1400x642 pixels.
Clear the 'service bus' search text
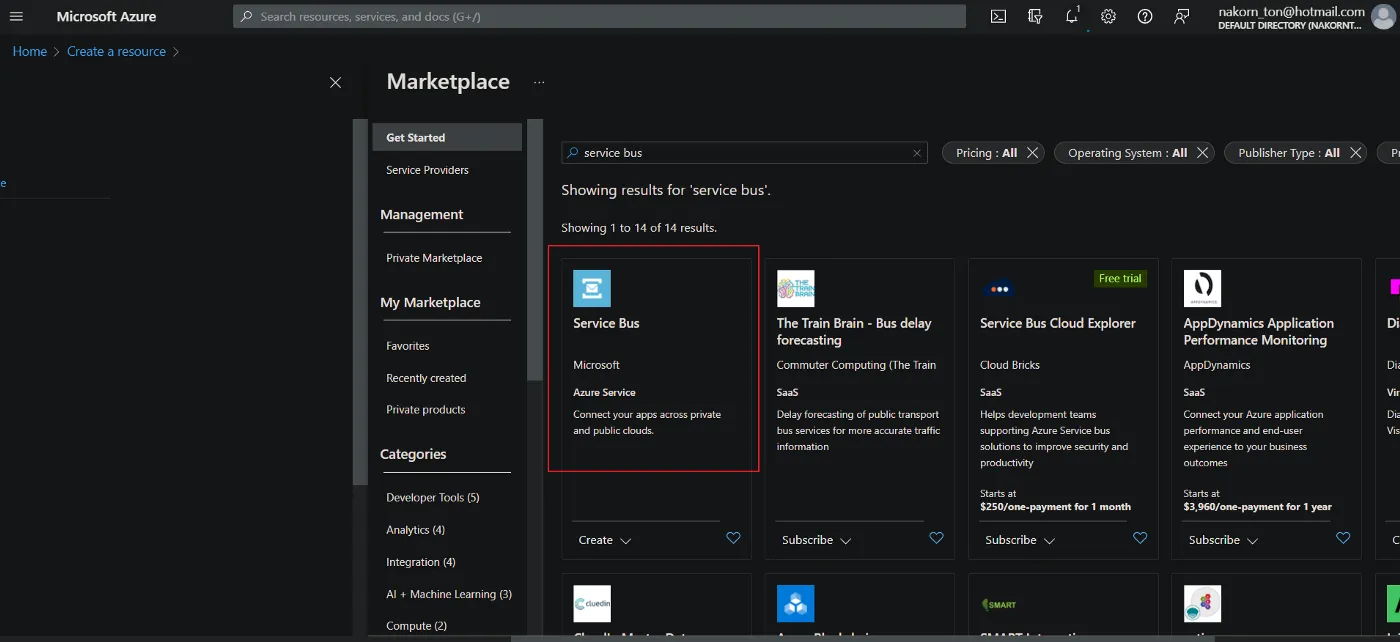click(x=917, y=153)
